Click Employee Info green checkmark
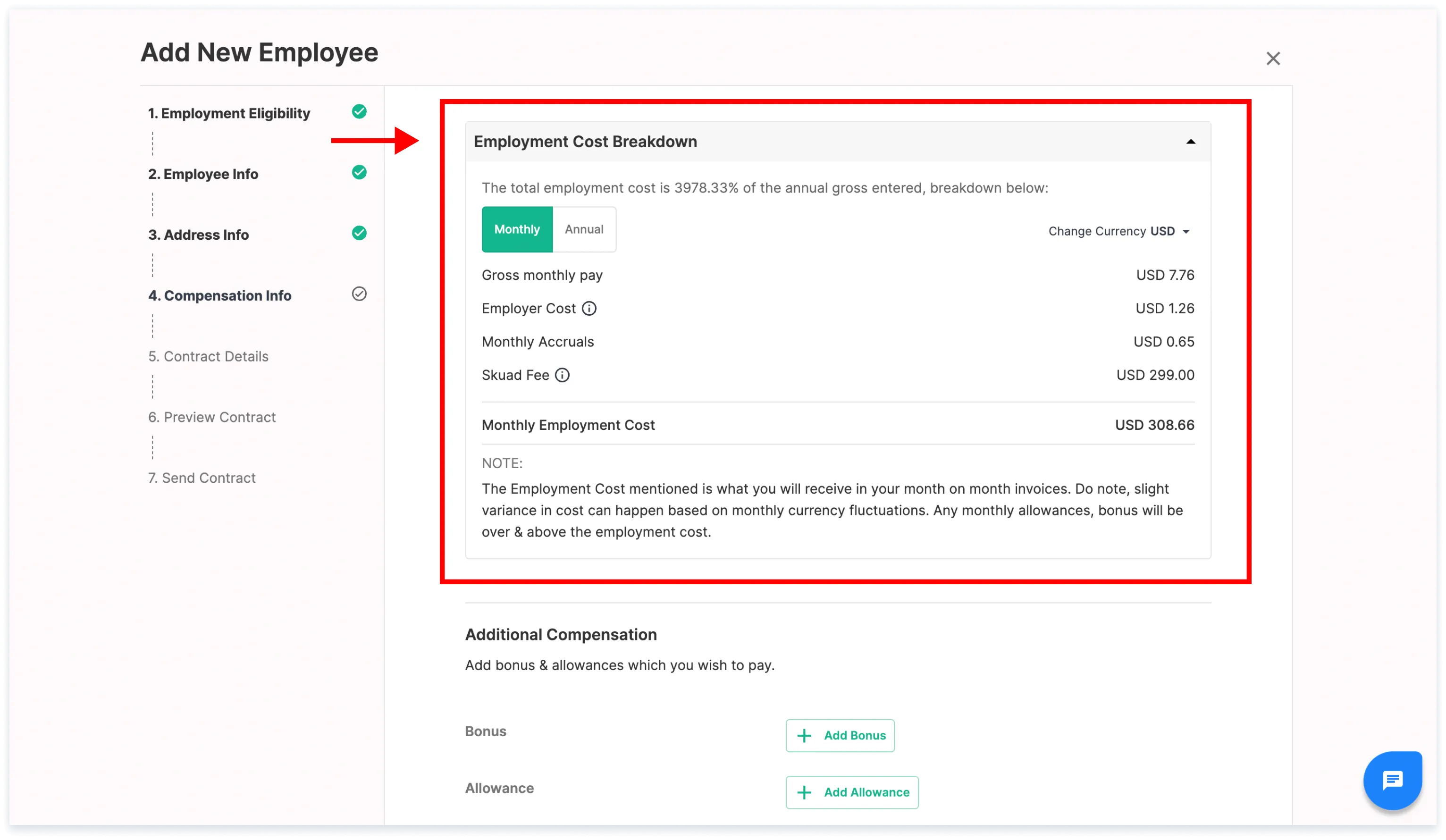Viewport: 1446px width, 840px height. point(359,172)
